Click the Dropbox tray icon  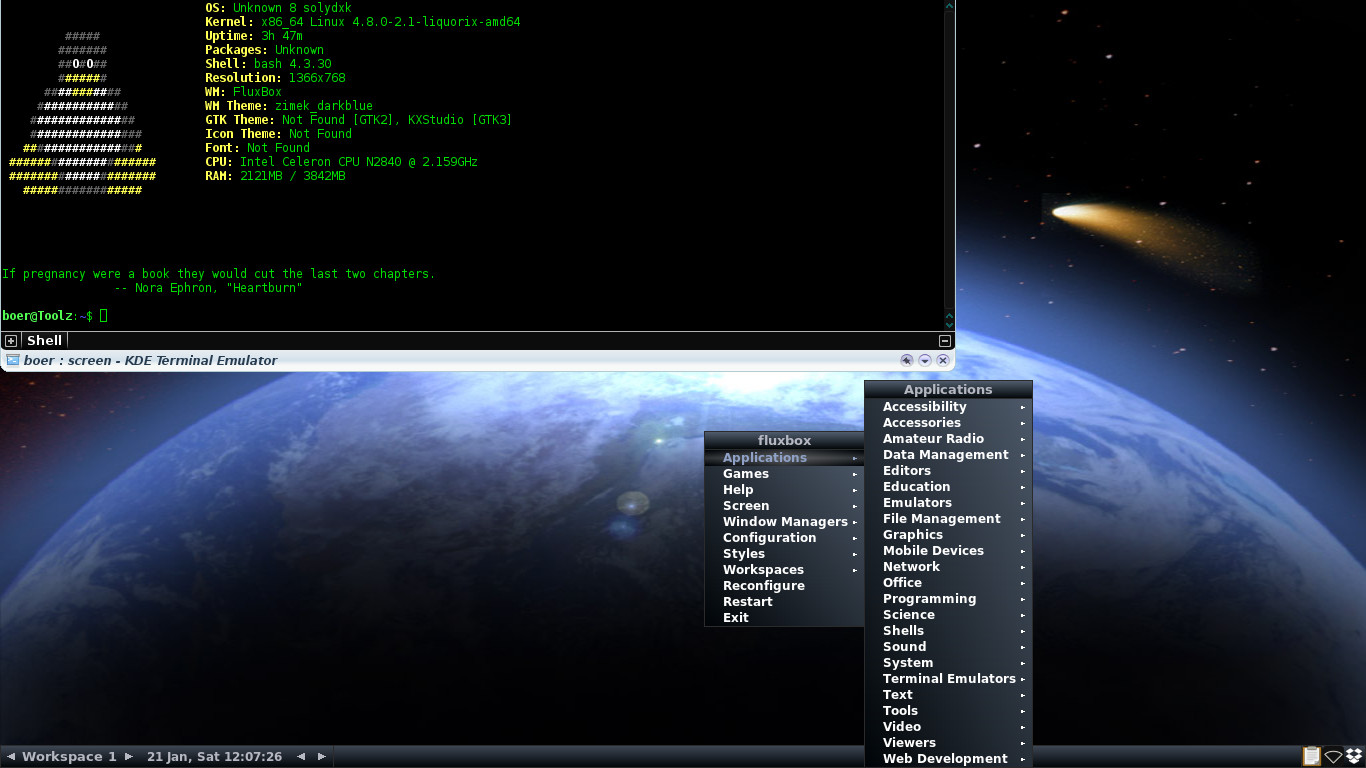pos(1354,757)
